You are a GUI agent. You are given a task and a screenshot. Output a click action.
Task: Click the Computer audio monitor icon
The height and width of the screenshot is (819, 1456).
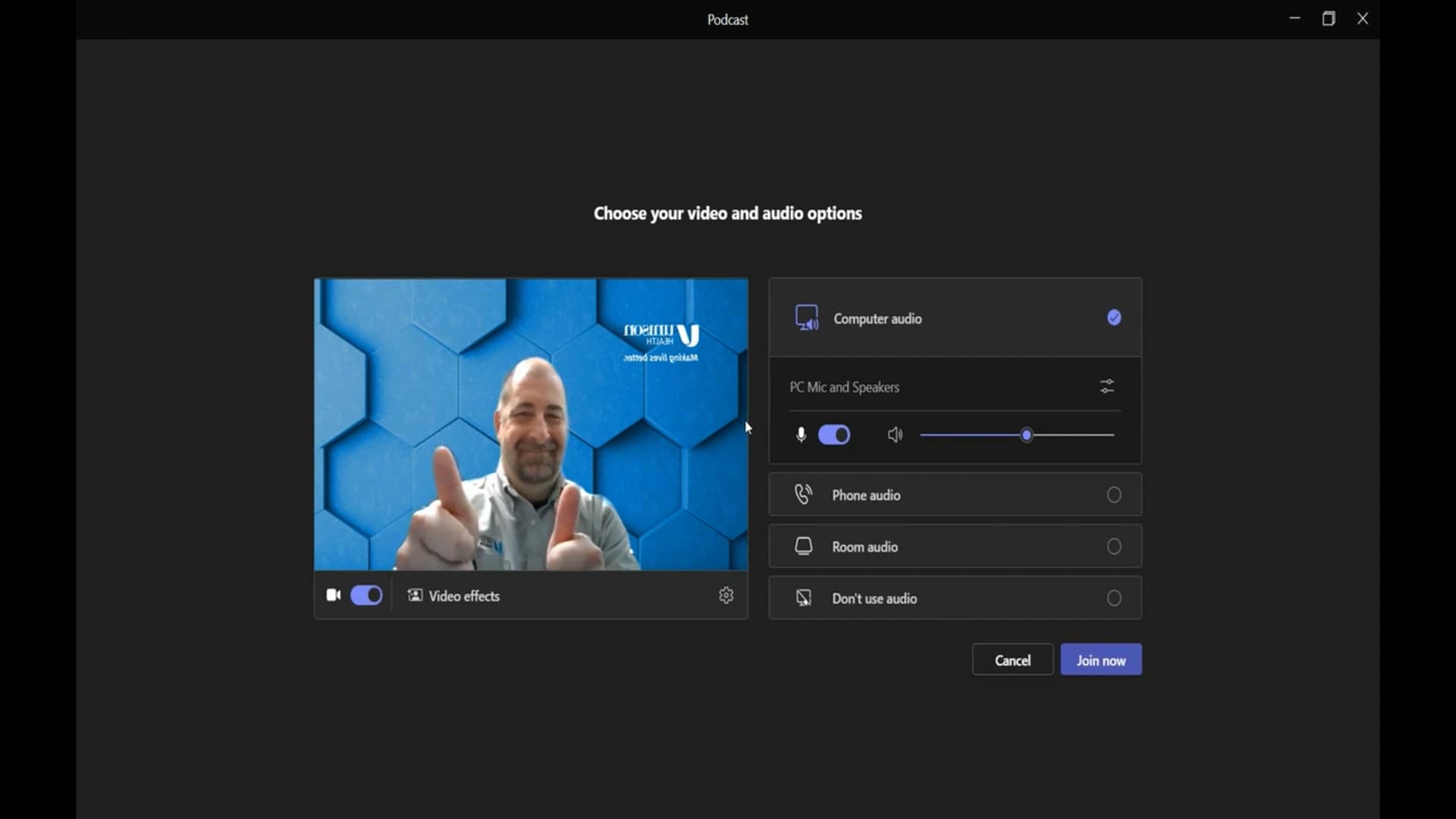[x=806, y=317]
